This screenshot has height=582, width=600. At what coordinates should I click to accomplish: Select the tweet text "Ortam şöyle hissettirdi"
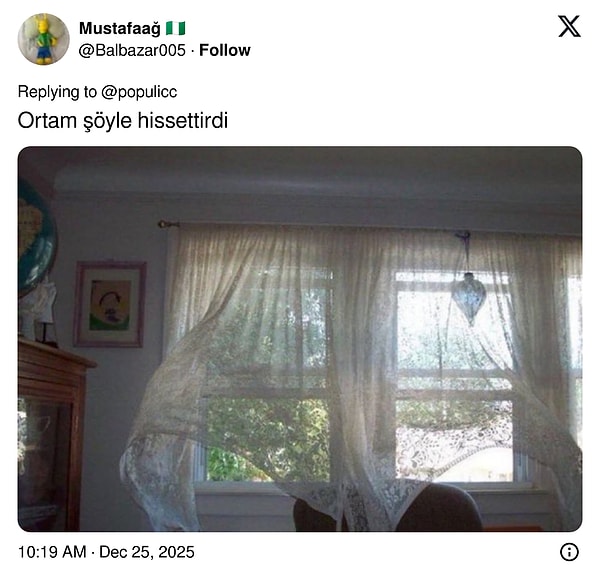(123, 121)
